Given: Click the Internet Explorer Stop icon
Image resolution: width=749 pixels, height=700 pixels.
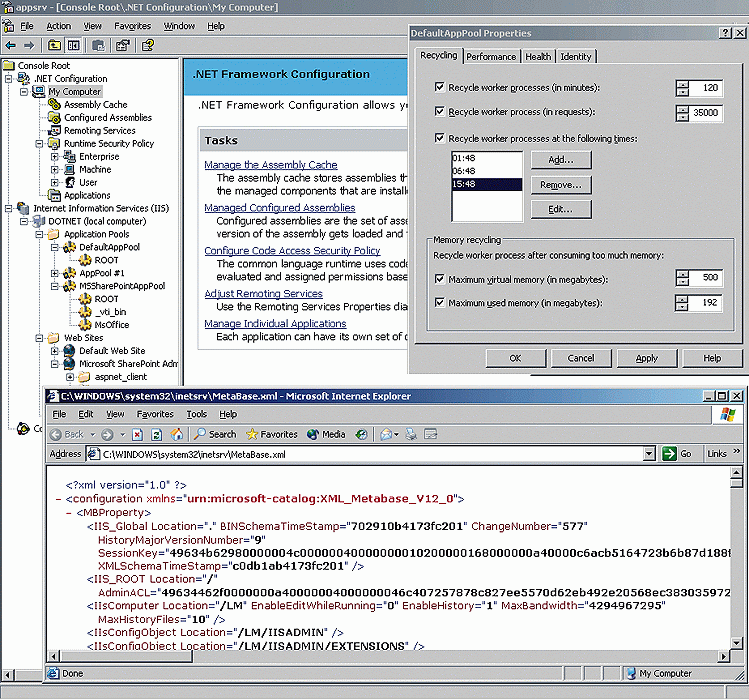Looking at the screenshot, I should (138, 434).
